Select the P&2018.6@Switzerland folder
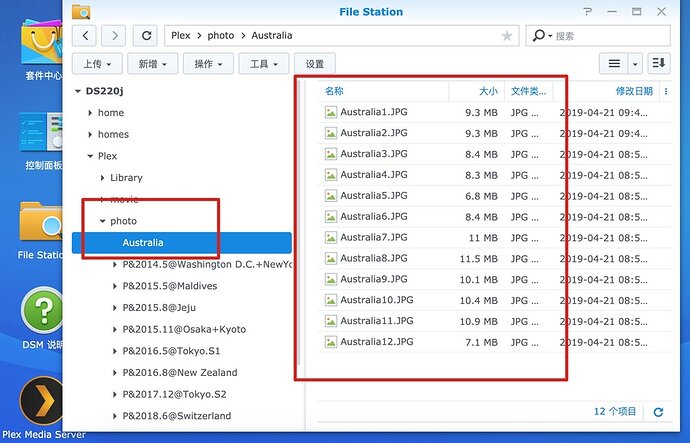This screenshot has height=443, width=690. pos(176,416)
